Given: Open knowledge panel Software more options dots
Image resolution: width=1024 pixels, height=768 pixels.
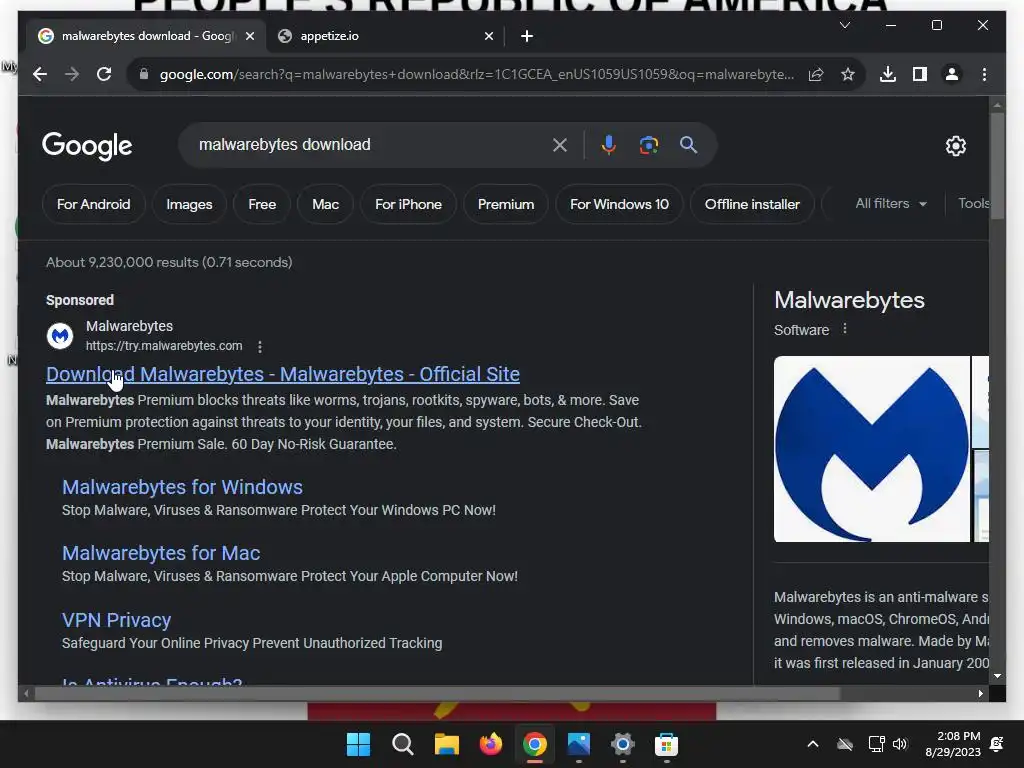Looking at the screenshot, I should (x=844, y=328).
